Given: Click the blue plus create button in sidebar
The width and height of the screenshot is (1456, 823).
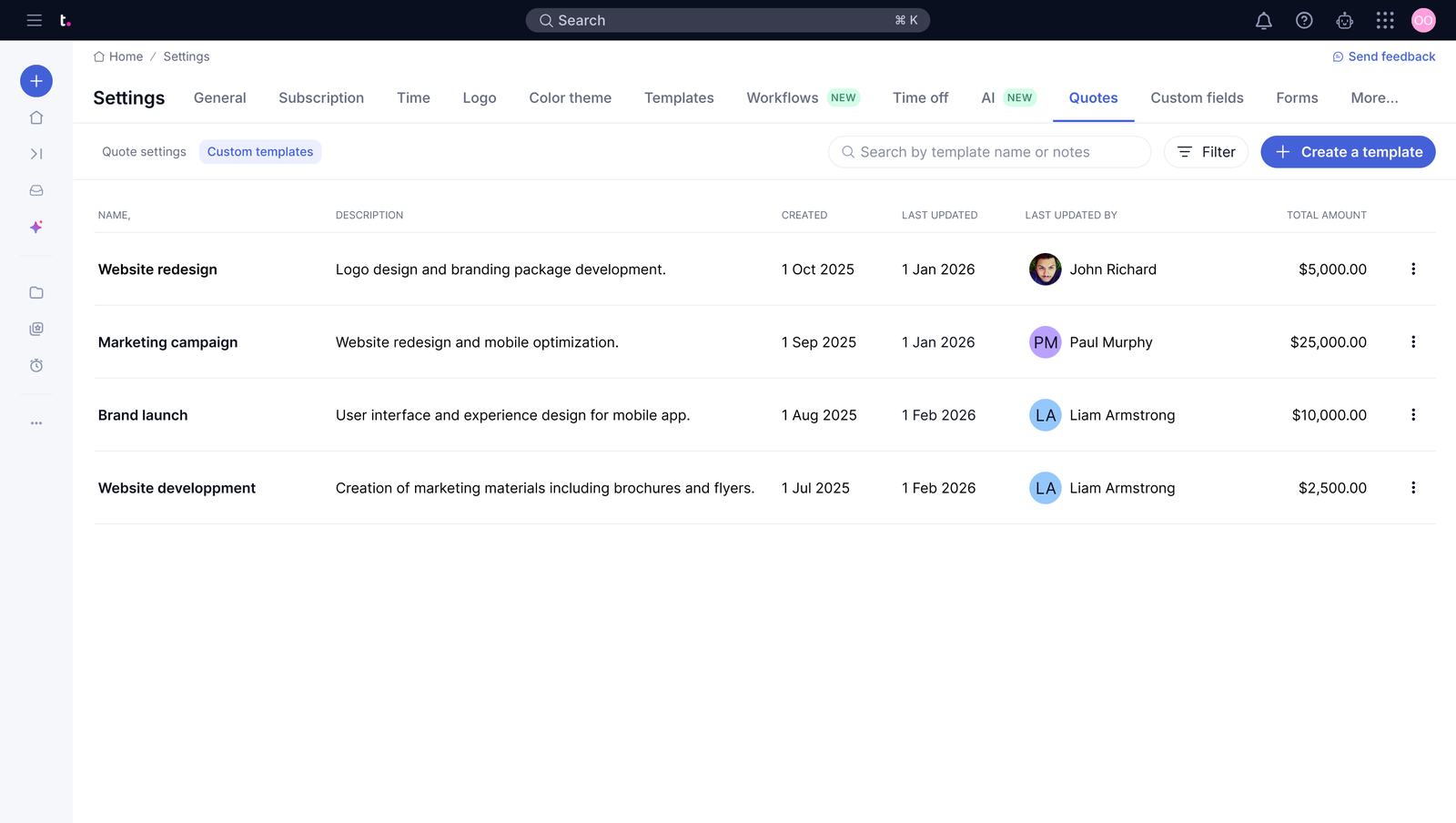Looking at the screenshot, I should point(36,81).
